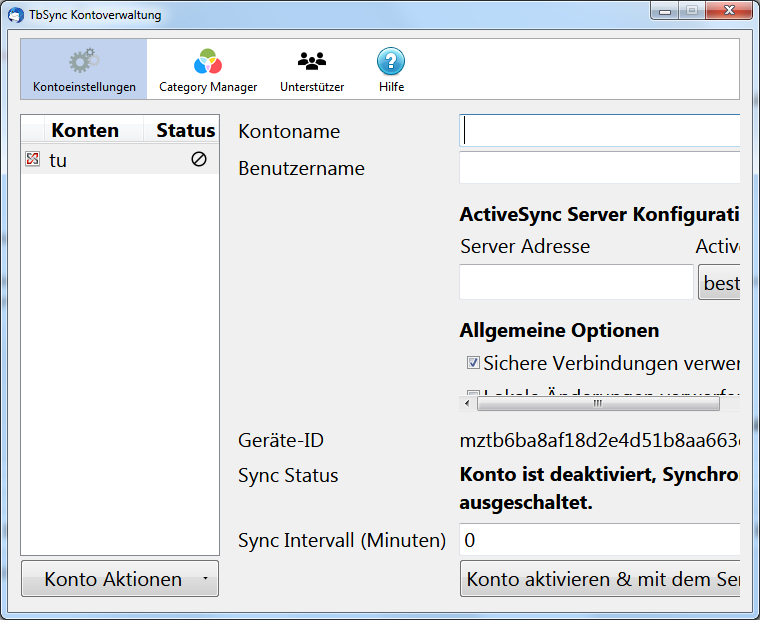
Task: Open the Unterstützer people icon
Action: tap(312, 62)
